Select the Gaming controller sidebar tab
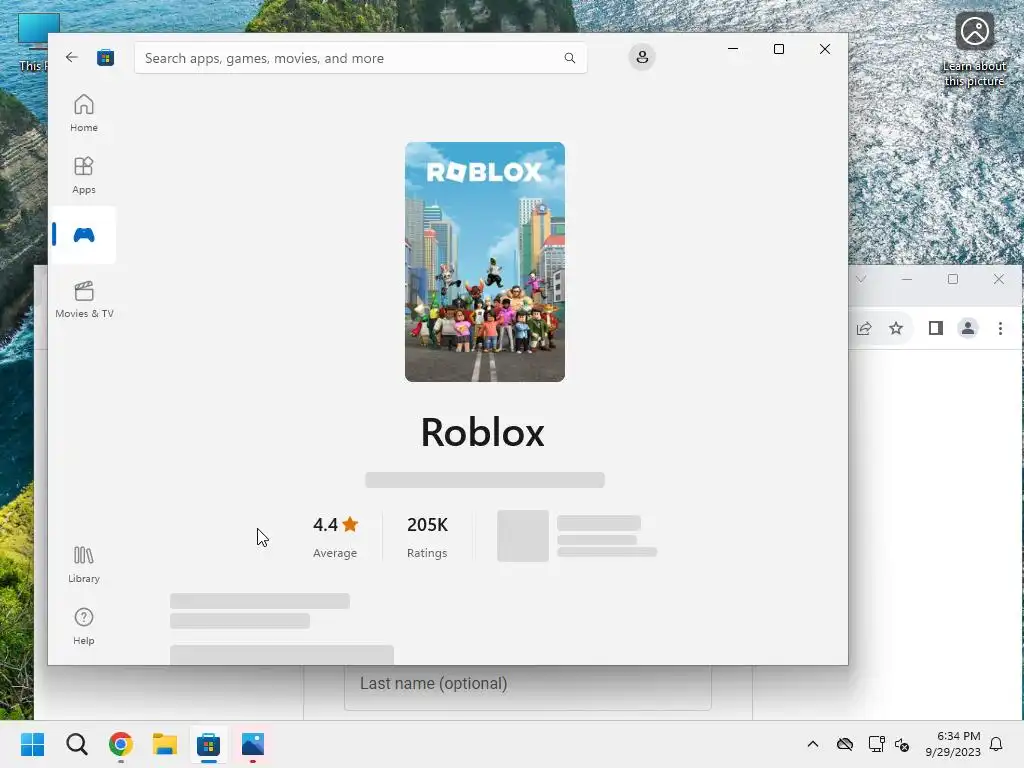 point(84,235)
